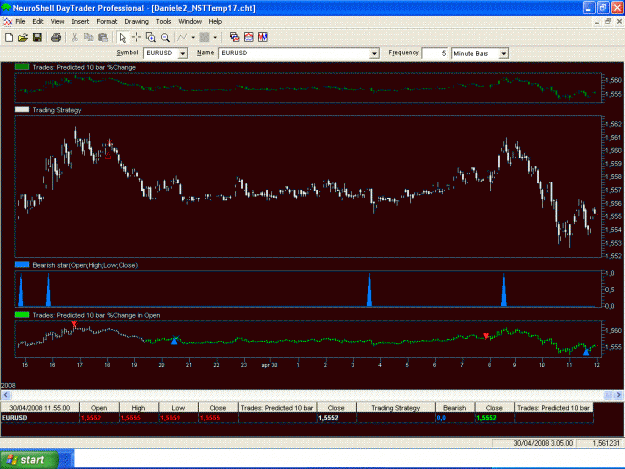
Task: Click the first Bearish star blue spike
Action: [x=21, y=291]
